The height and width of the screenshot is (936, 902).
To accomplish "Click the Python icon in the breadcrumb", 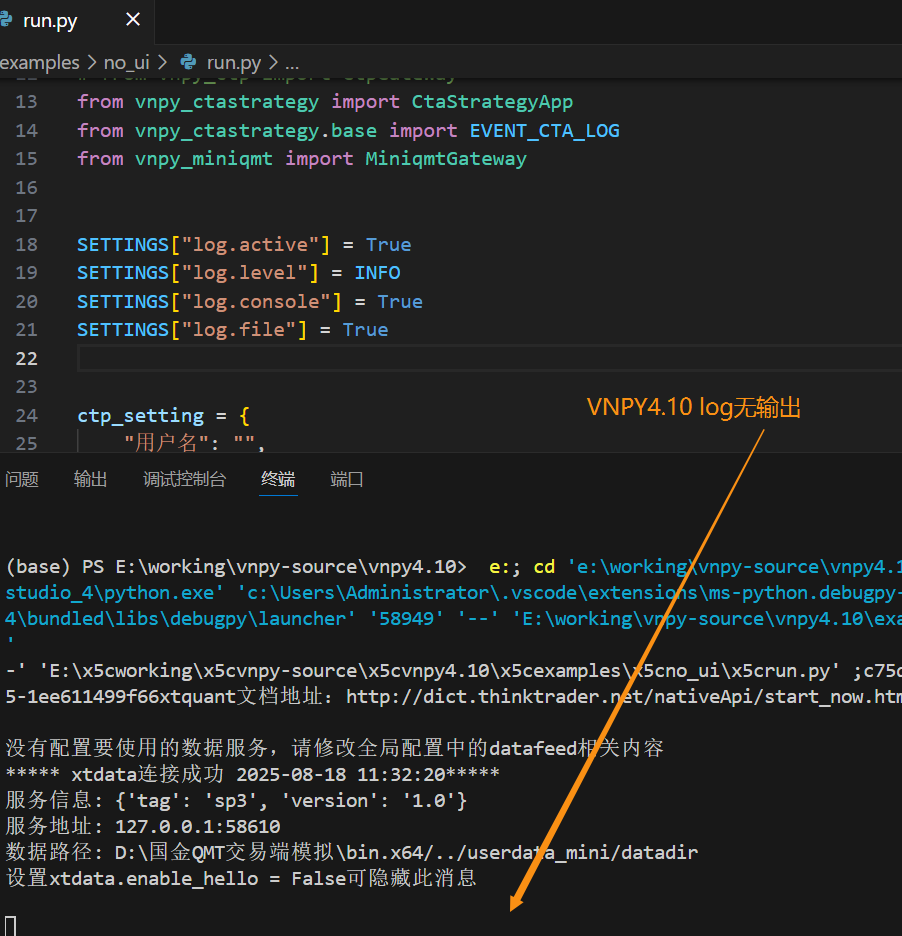I will 189,61.
